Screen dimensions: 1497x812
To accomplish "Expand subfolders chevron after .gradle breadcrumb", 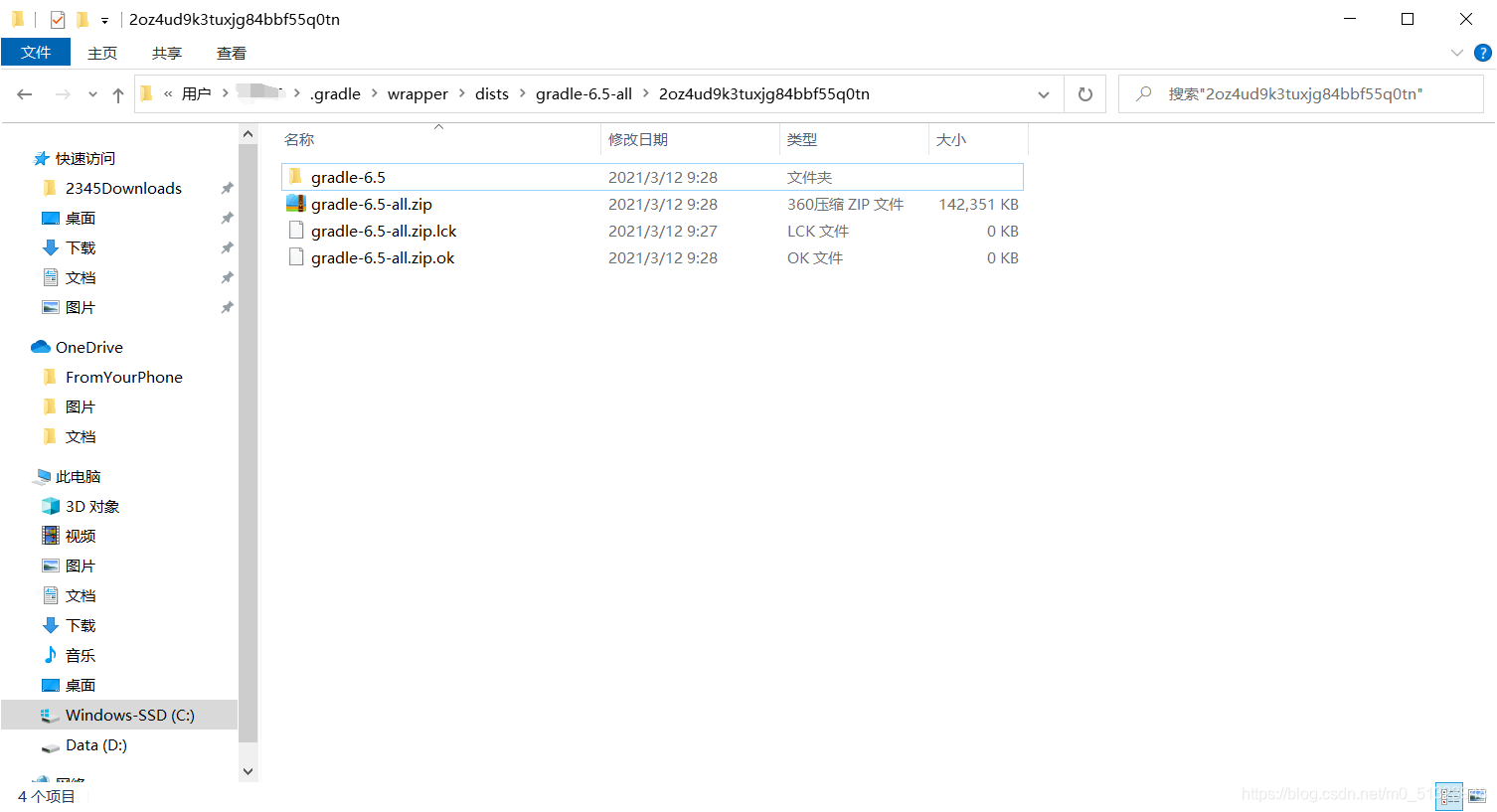I will coord(374,93).
